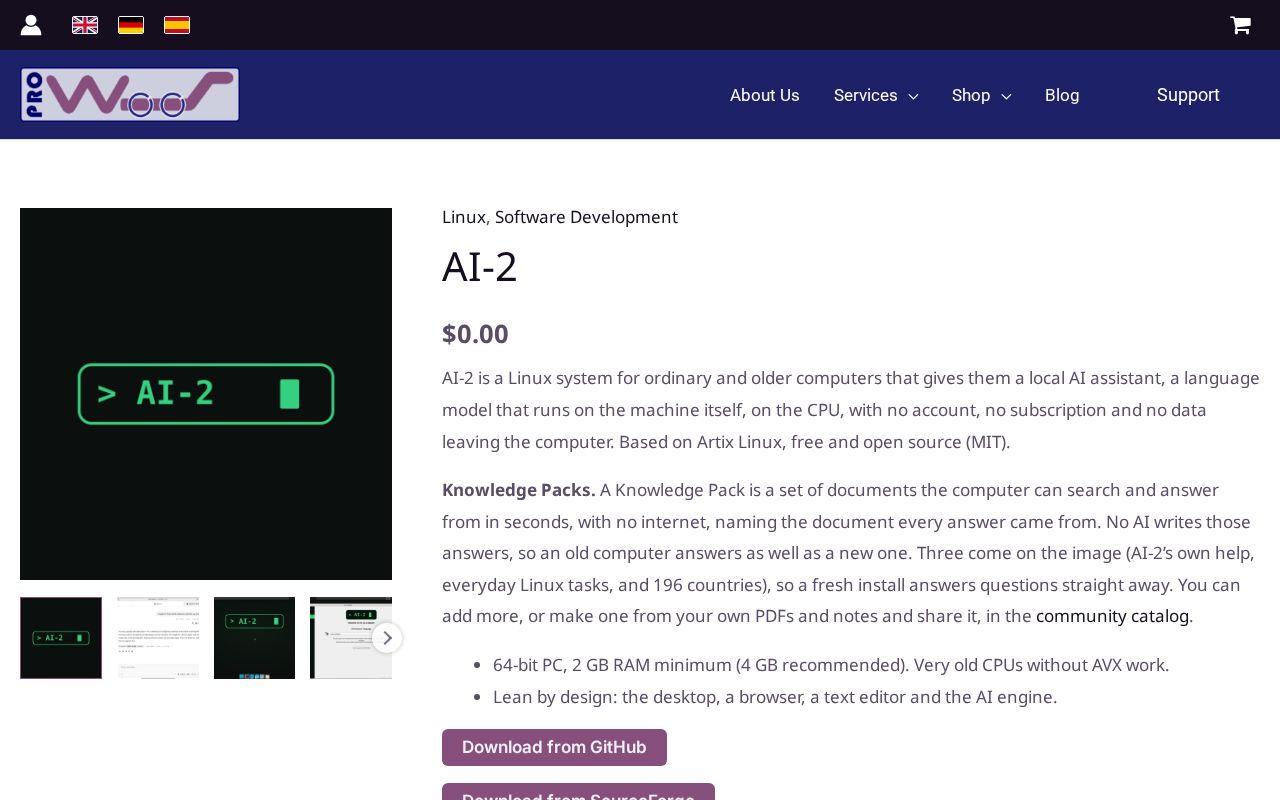1280x800 pixels.
Task: Open the user account icon
Action: (31, 25)
